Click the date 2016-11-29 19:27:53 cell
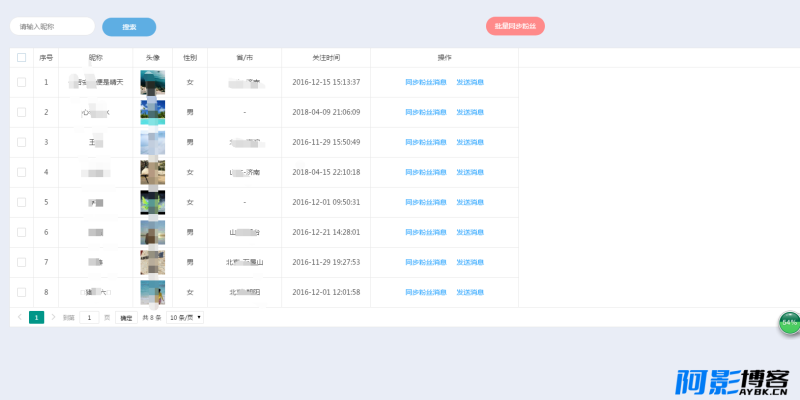Screen dimensions: 800x400 click(x=326, y=262)
